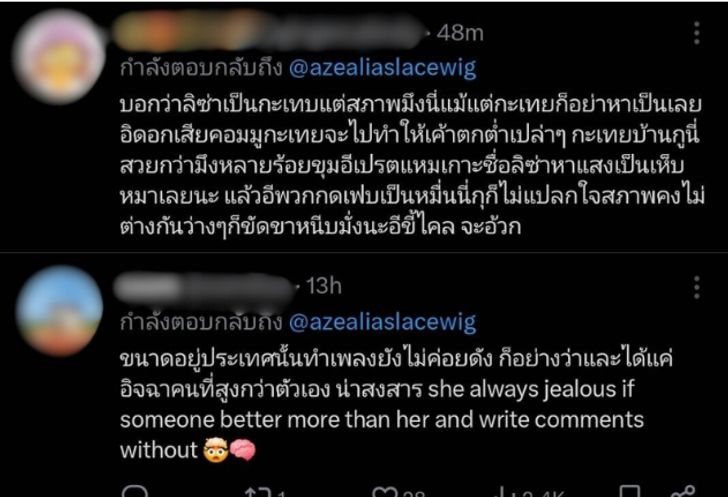The height and width of the screenshot is (497, 728).
Task: Open the first Thai reply text to view the thread
Action: pos(412,166)
